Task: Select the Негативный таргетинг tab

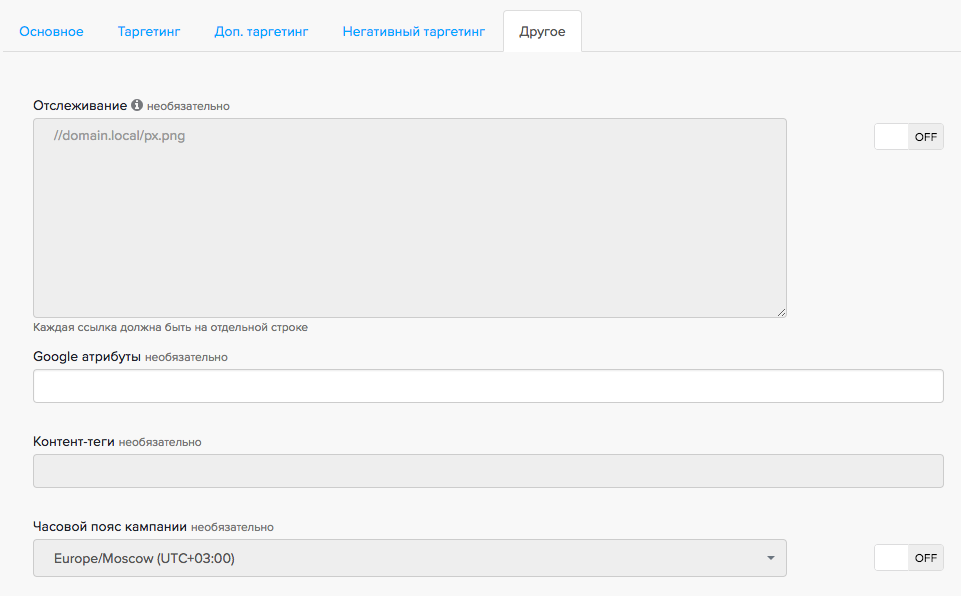Action: tap(413, 31)
